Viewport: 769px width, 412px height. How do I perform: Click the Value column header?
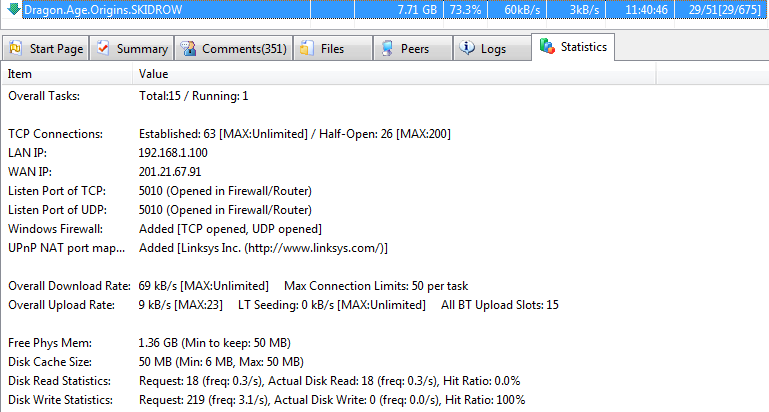(x=394, y=74)
